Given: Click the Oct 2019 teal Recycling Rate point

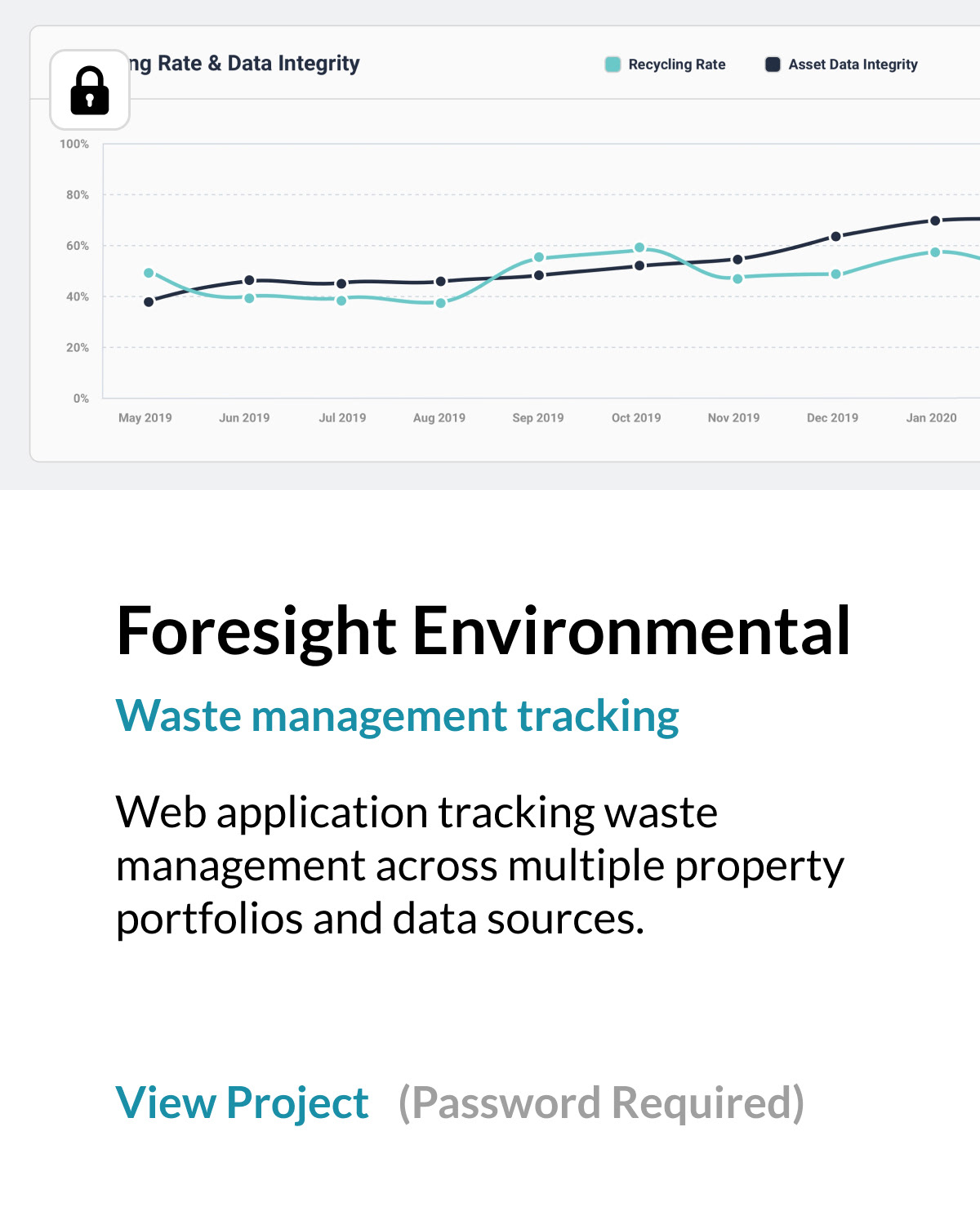Looking at the screenshot, I should pyautogui.click(x=639, y=247).
